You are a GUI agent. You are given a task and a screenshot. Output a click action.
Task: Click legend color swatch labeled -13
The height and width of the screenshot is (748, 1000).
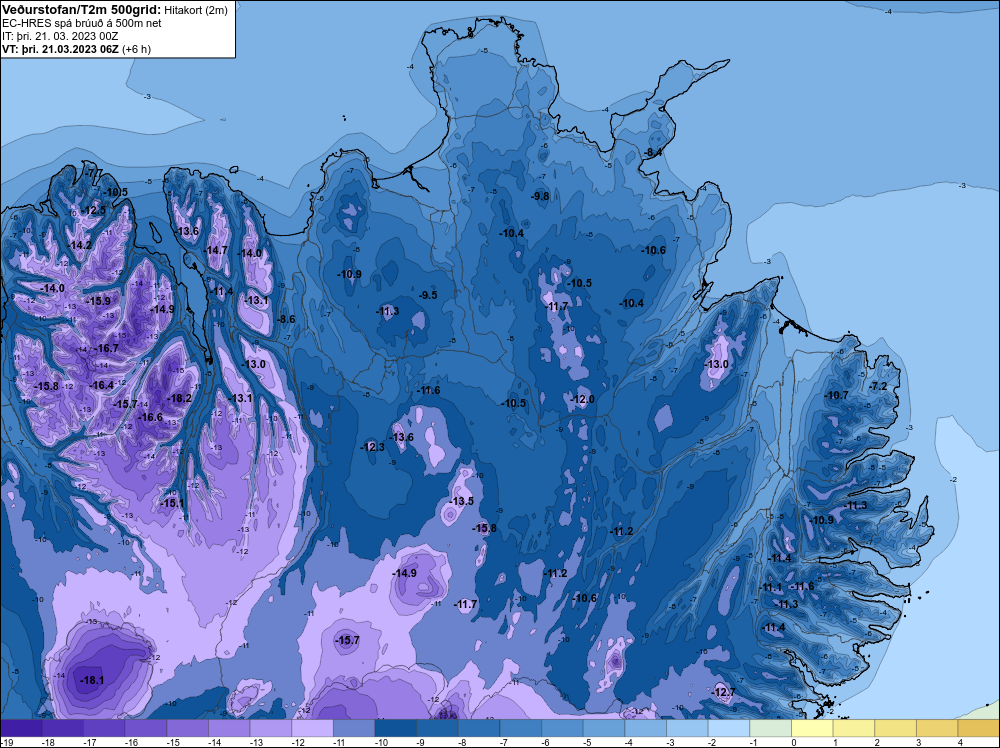270,728
